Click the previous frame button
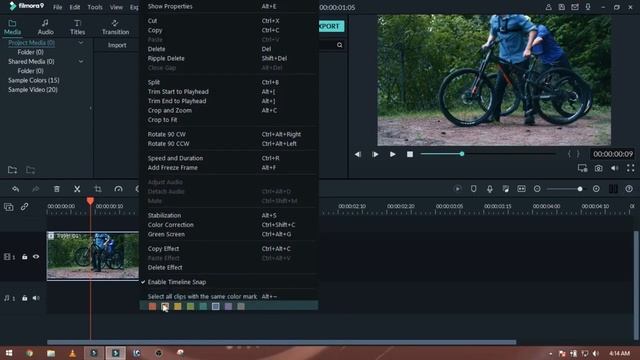 pyautogui.click(x=358, y=154)
